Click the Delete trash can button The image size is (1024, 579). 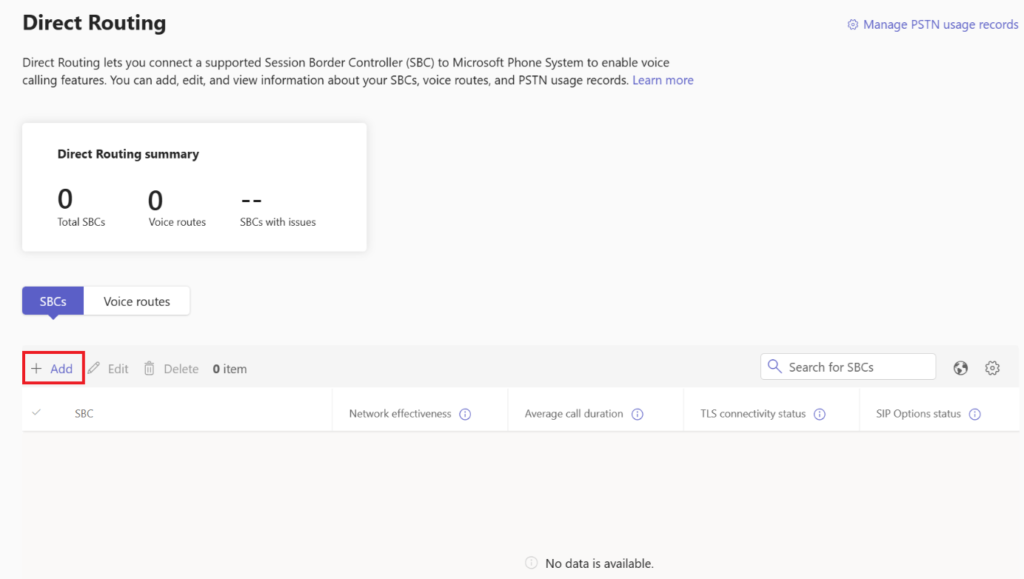coord(171,368)
